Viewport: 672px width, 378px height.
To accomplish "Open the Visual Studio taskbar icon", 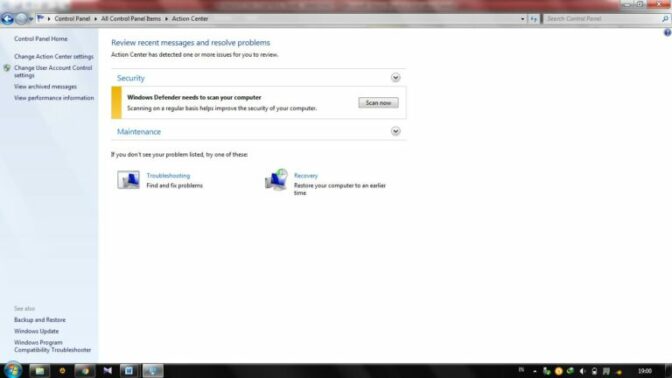I will click(x=107, y=371).
